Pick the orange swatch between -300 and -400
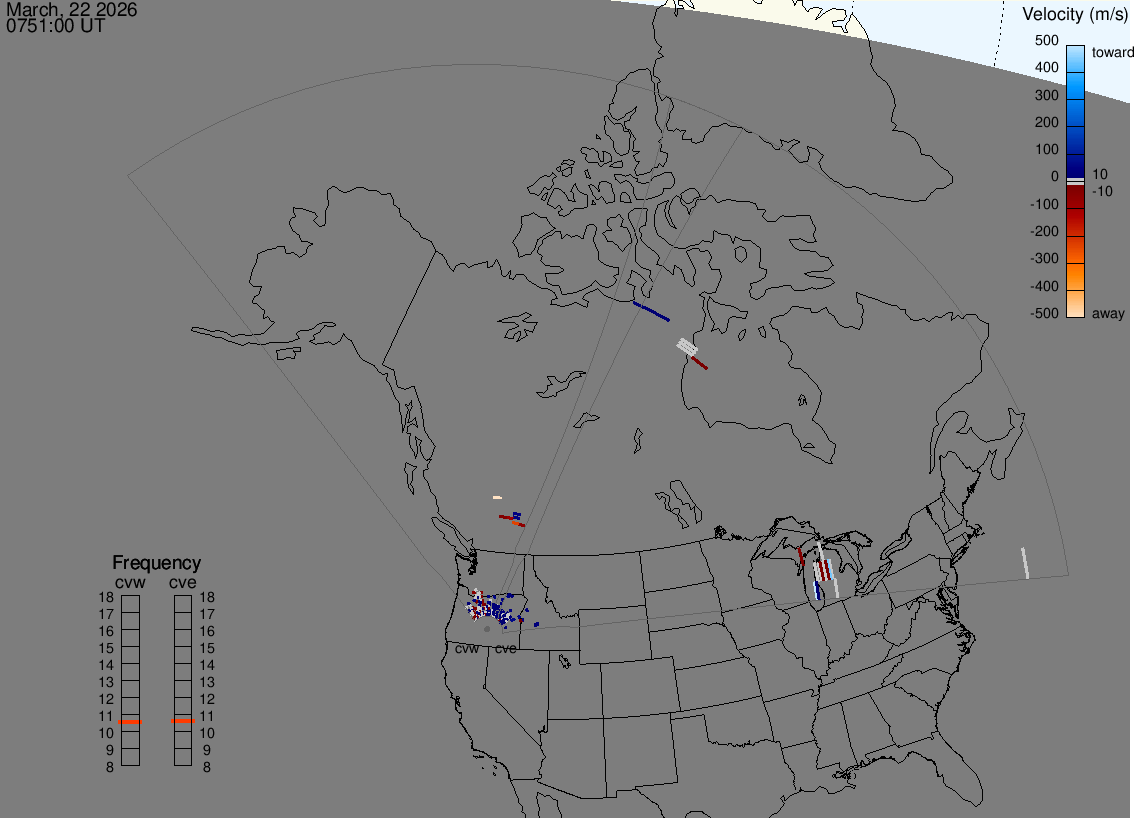 click(1075, 277)
